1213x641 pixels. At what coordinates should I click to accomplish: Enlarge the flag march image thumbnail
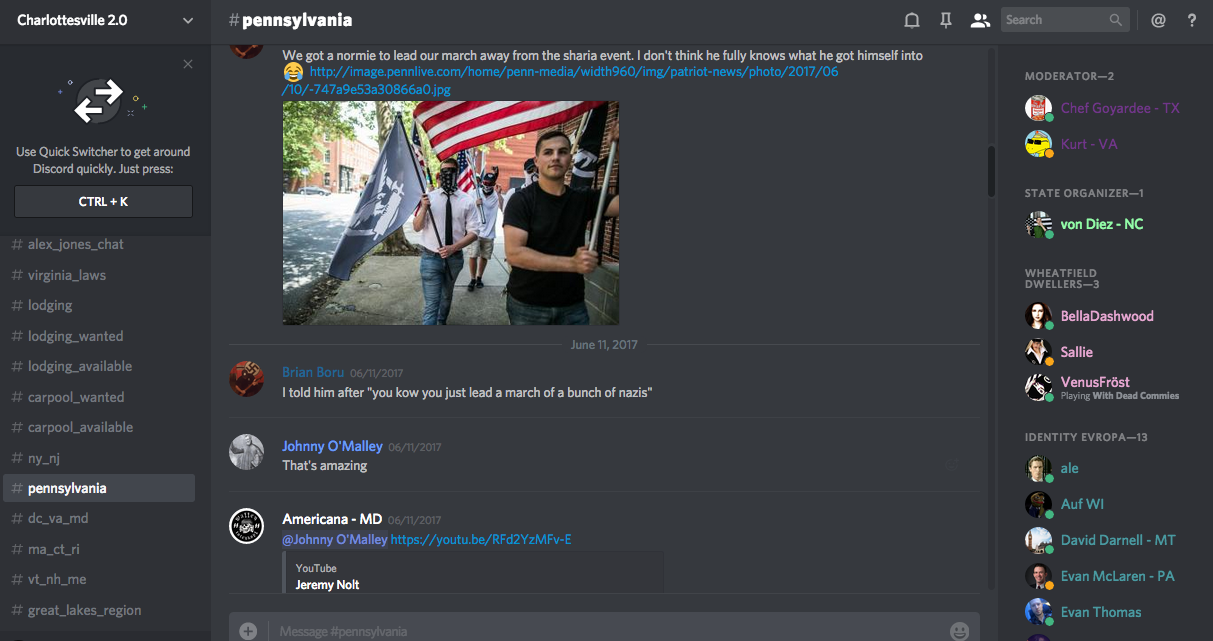coord(450,213)
